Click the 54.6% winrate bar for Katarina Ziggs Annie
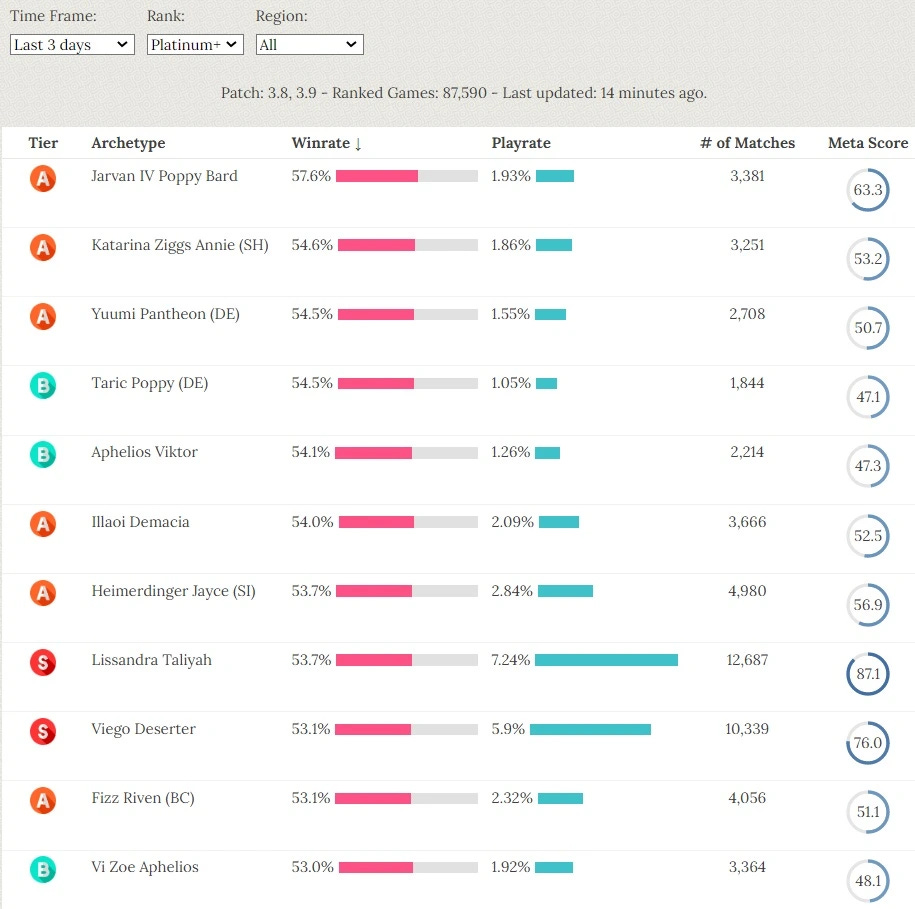The width and height of the screenshot is (915, 909). point(408,245)
